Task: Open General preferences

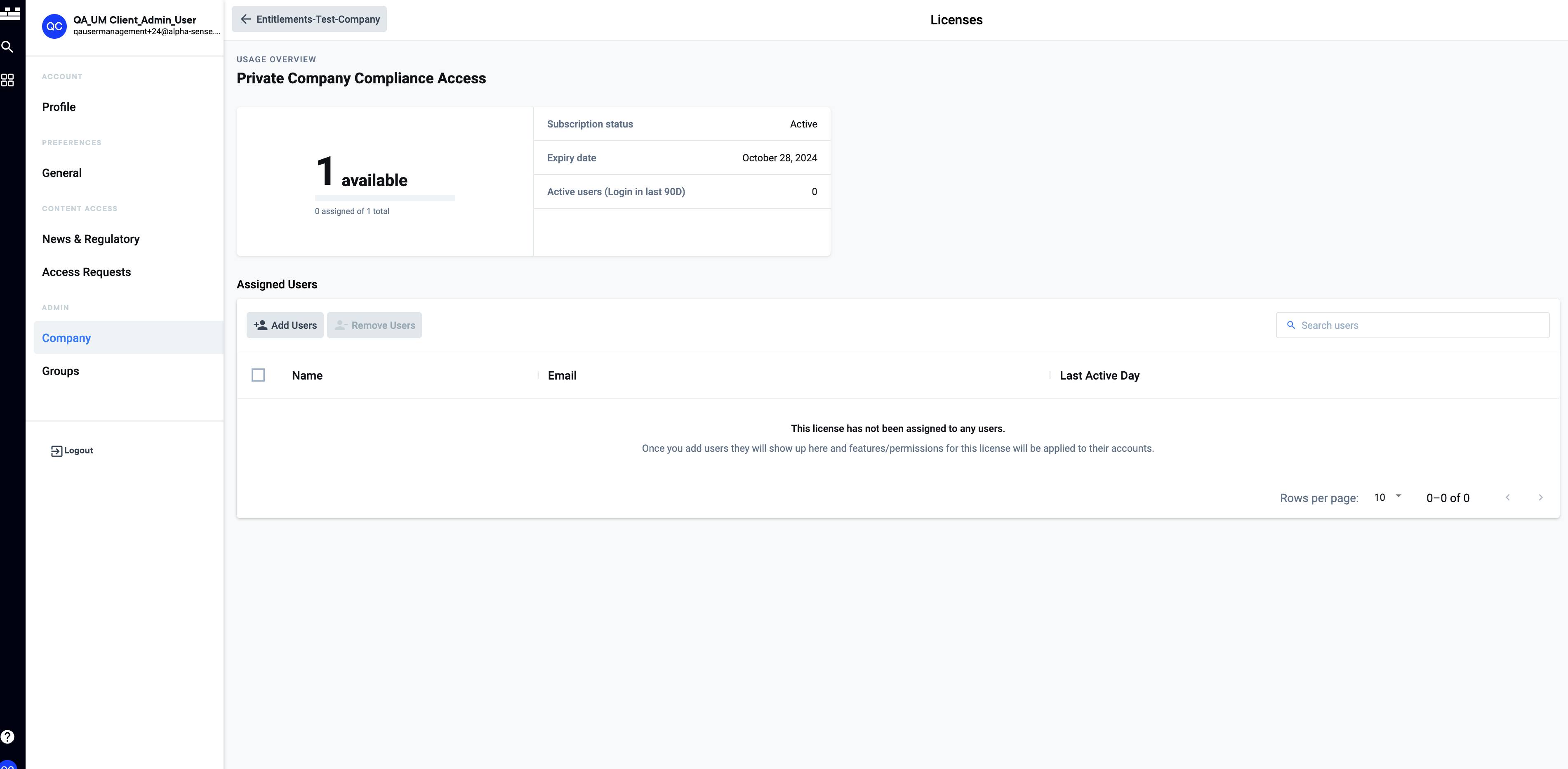Action: pyautogui.click(x=61, y=173)
